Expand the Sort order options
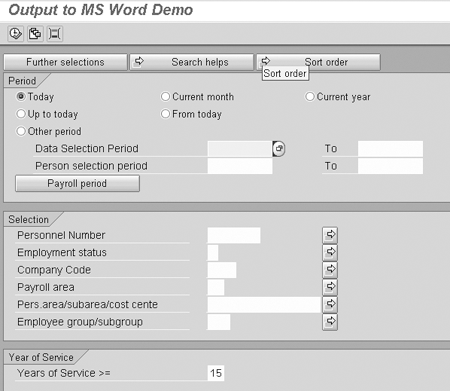The image size is (450, 391). click(x=318, y=62)
